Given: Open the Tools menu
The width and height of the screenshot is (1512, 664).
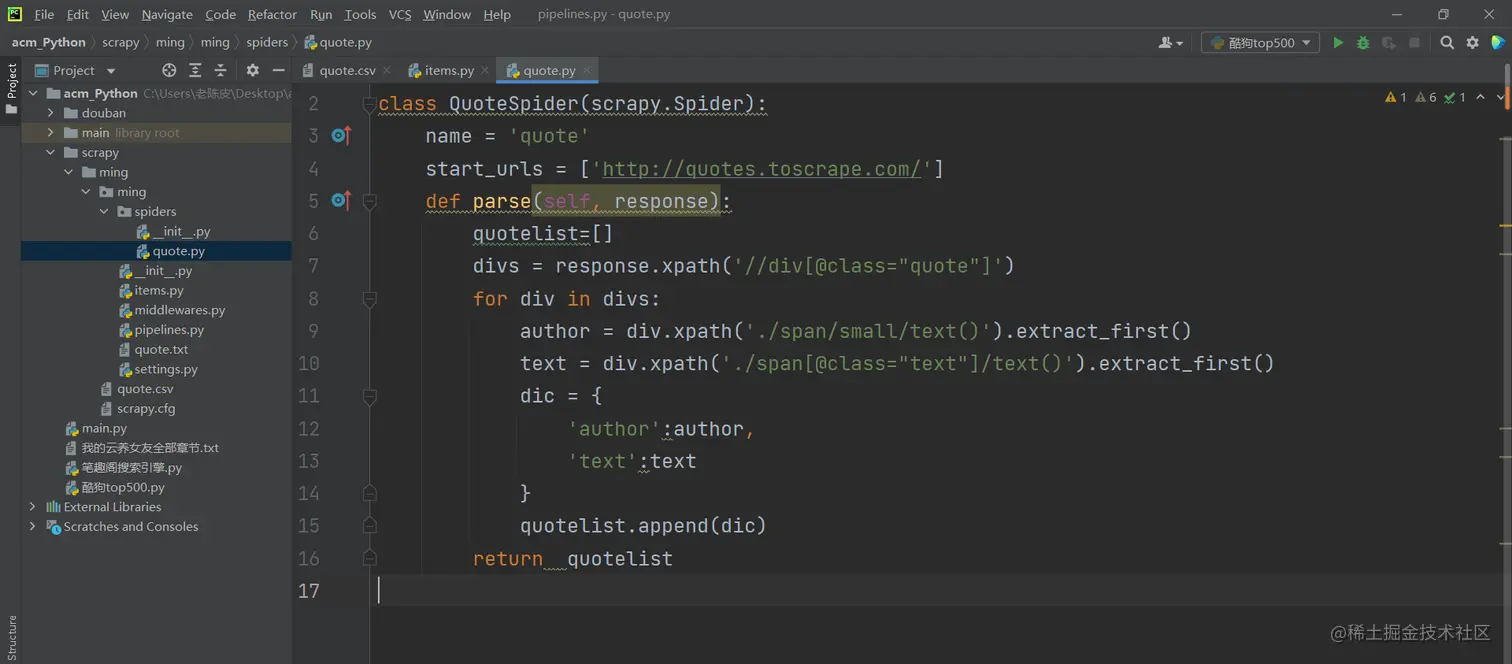Looking at the screenshot, I should click(360, 14).
